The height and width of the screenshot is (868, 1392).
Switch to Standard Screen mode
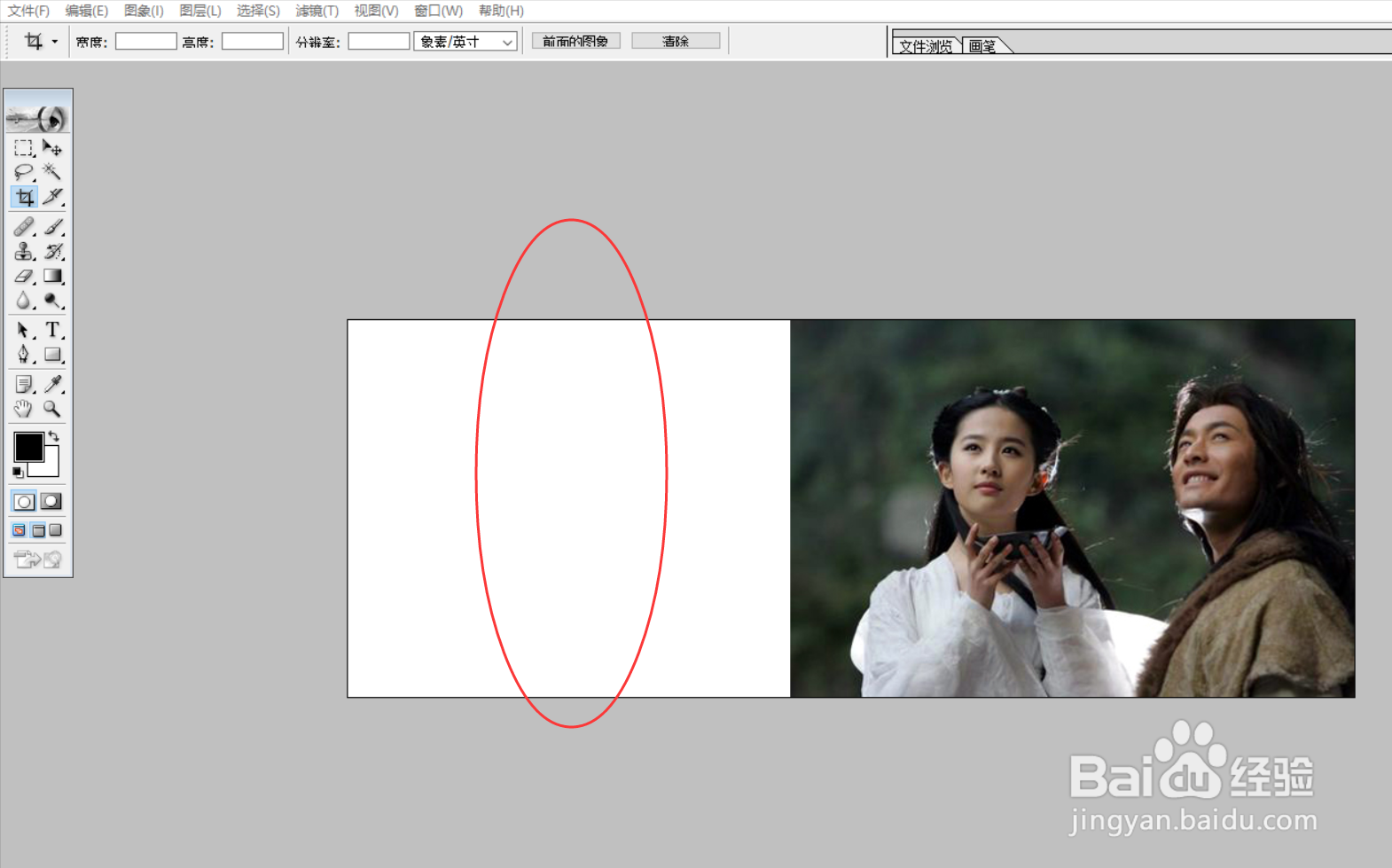[x=19, y=530]
